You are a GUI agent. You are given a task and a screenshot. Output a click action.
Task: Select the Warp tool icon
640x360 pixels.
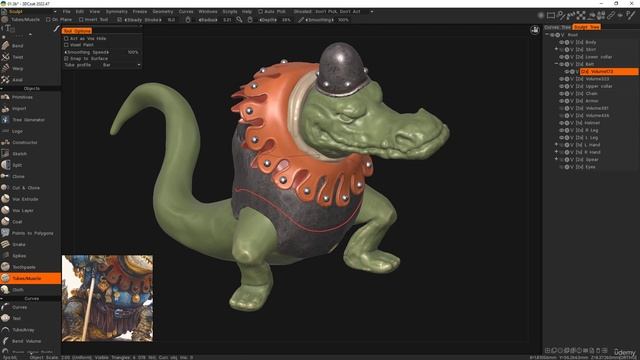coord(5,69)
